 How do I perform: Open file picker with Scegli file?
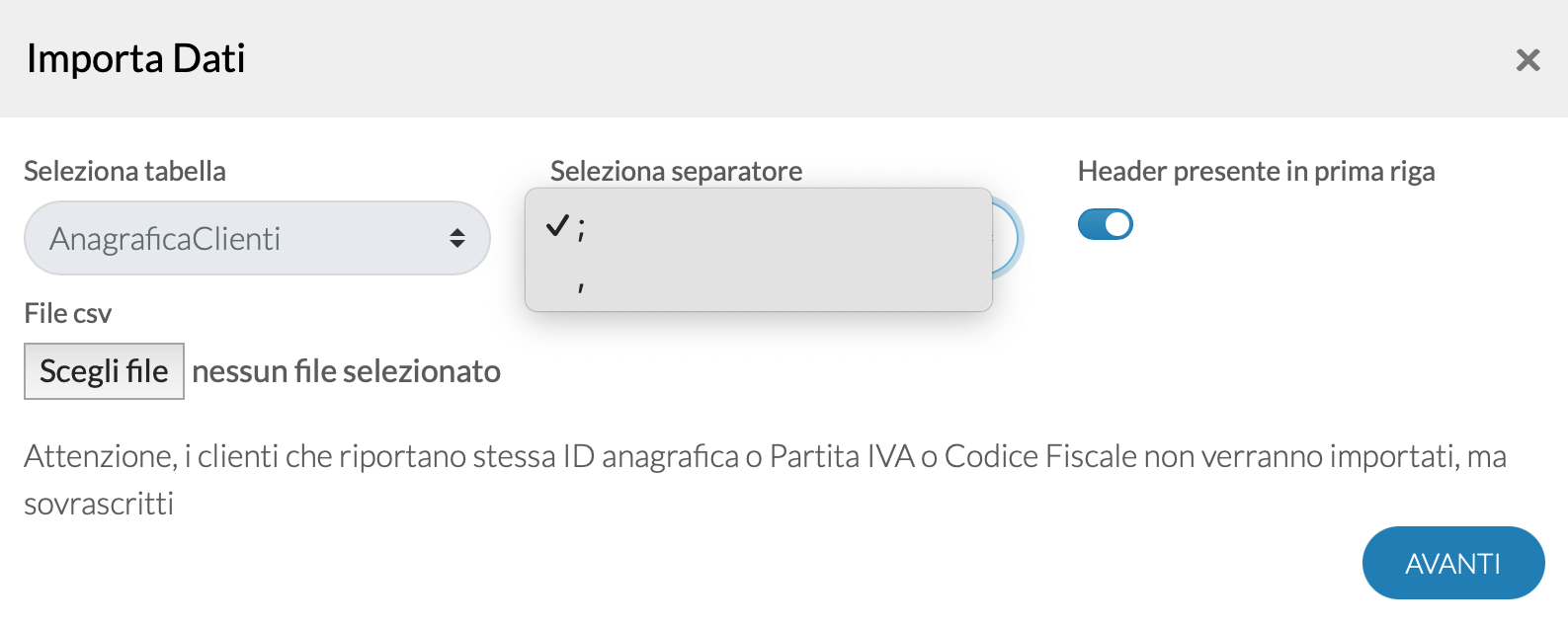104,371
